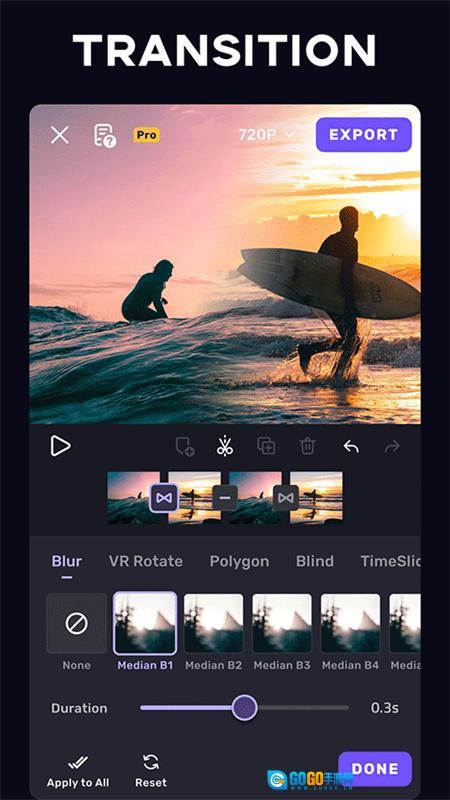The width and height of the screenshot is (450, 800).
Task: Switch to the Blur tab
Action: [67, 561]
